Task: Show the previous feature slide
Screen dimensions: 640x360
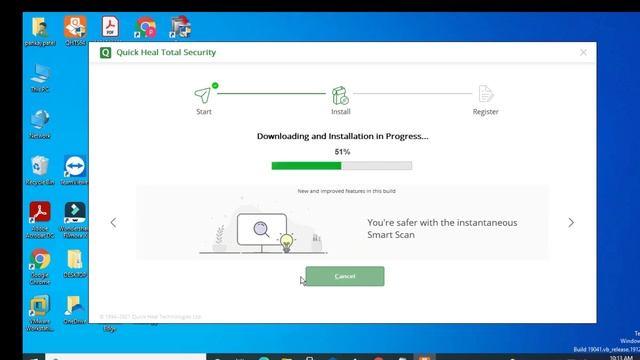Action: (113, 222)
